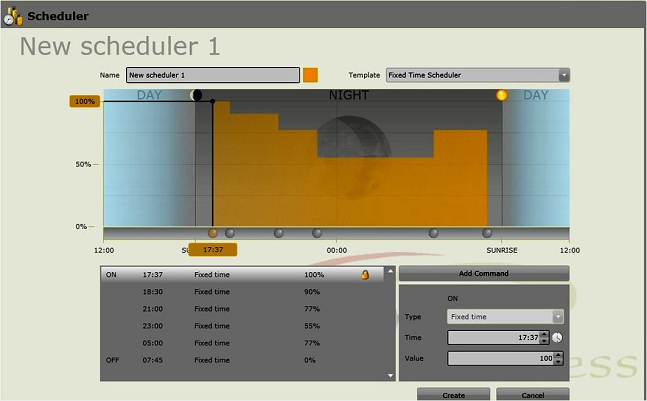Click the Name field with New scheduler 1
Viewport: 647px width, 401px height.
point(212,75)
